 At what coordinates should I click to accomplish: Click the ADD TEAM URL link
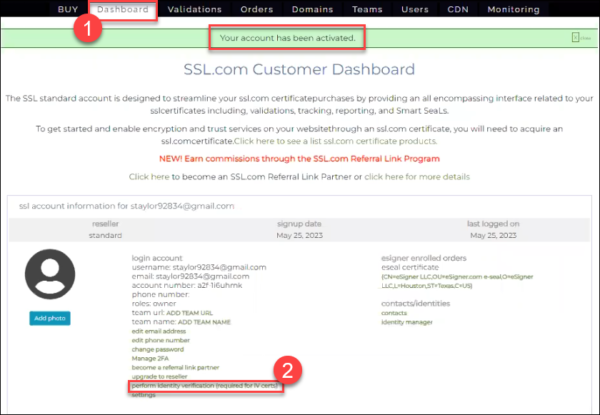pos(189,313)
